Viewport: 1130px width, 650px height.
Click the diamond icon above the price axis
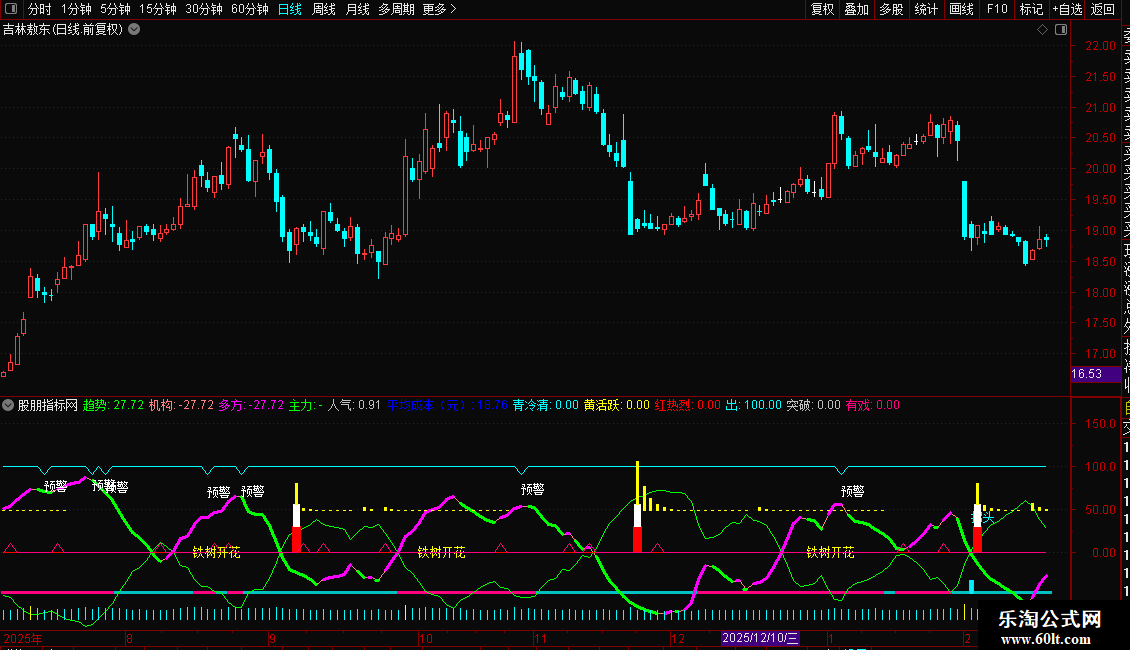1042,29
